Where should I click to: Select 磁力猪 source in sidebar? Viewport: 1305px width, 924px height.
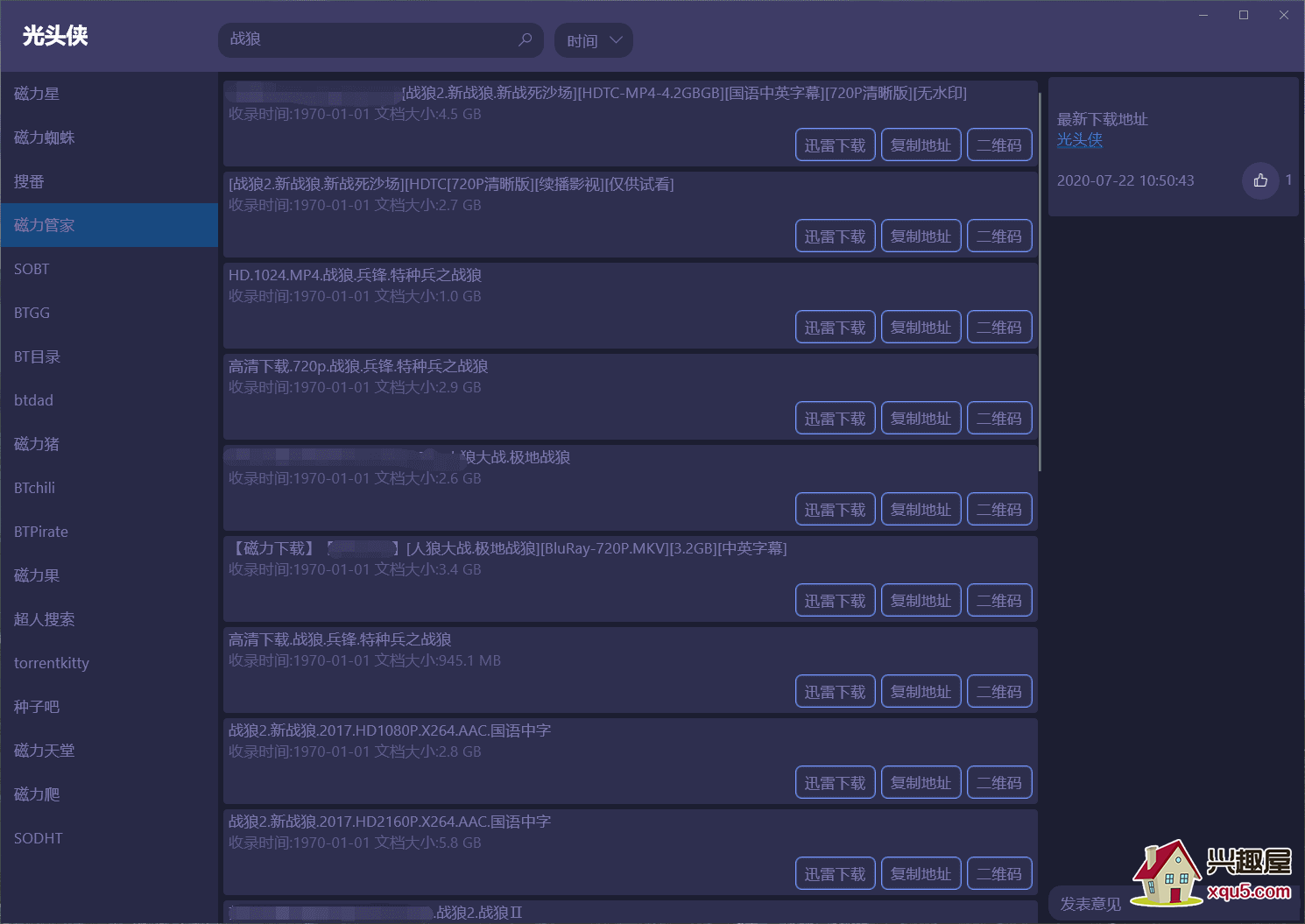pos(109,444)
